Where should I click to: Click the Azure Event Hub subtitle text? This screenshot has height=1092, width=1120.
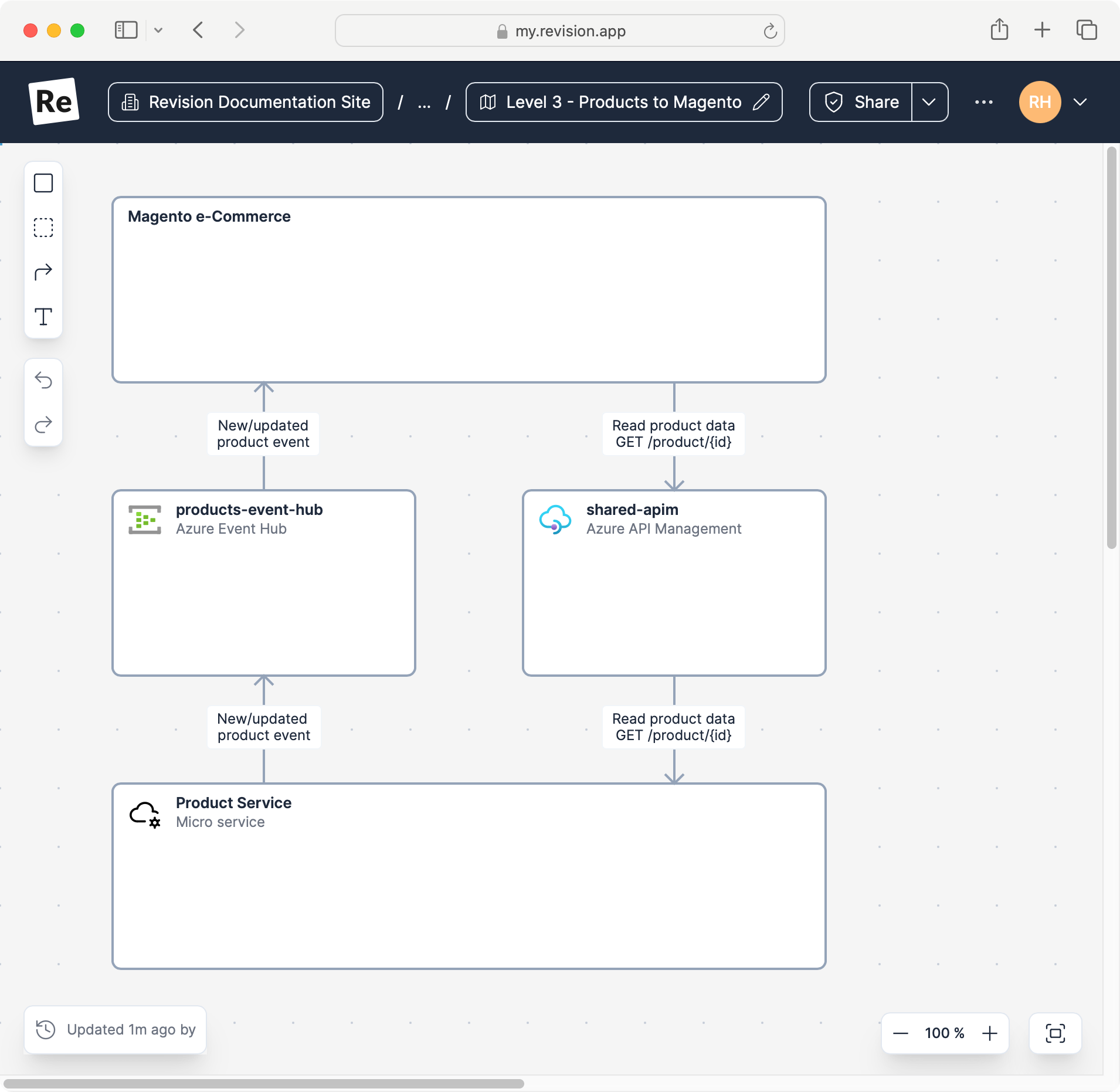click(x=231, y=528)
